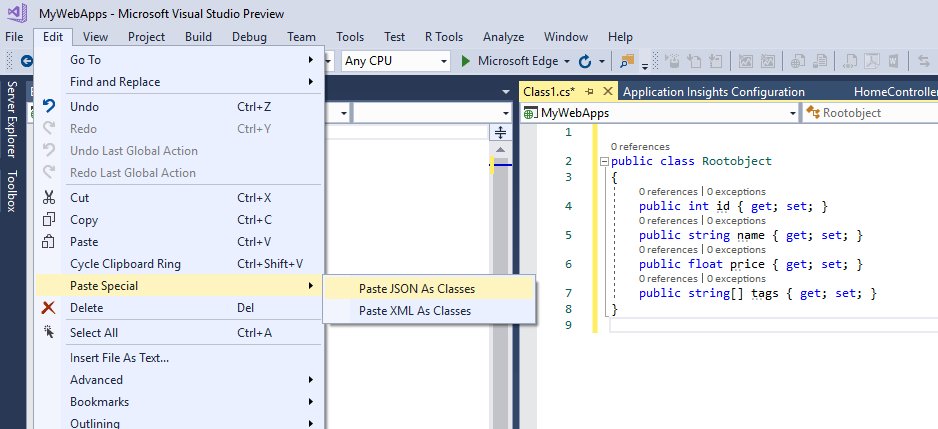
Task: Click the 'Rootobject' class name in code
Action: pos(737,161)
